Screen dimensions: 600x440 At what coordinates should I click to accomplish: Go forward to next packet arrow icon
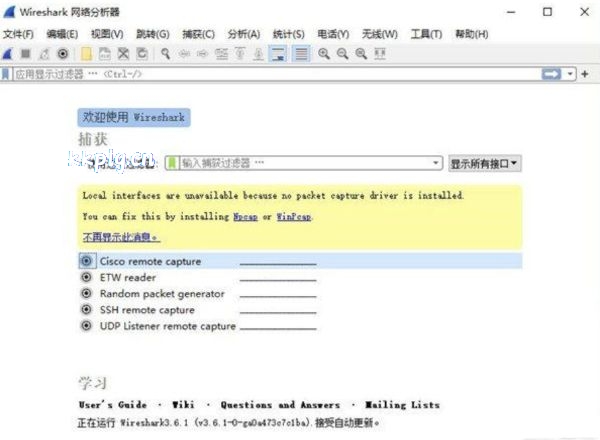pyautogui.click(x=202, y=54)
